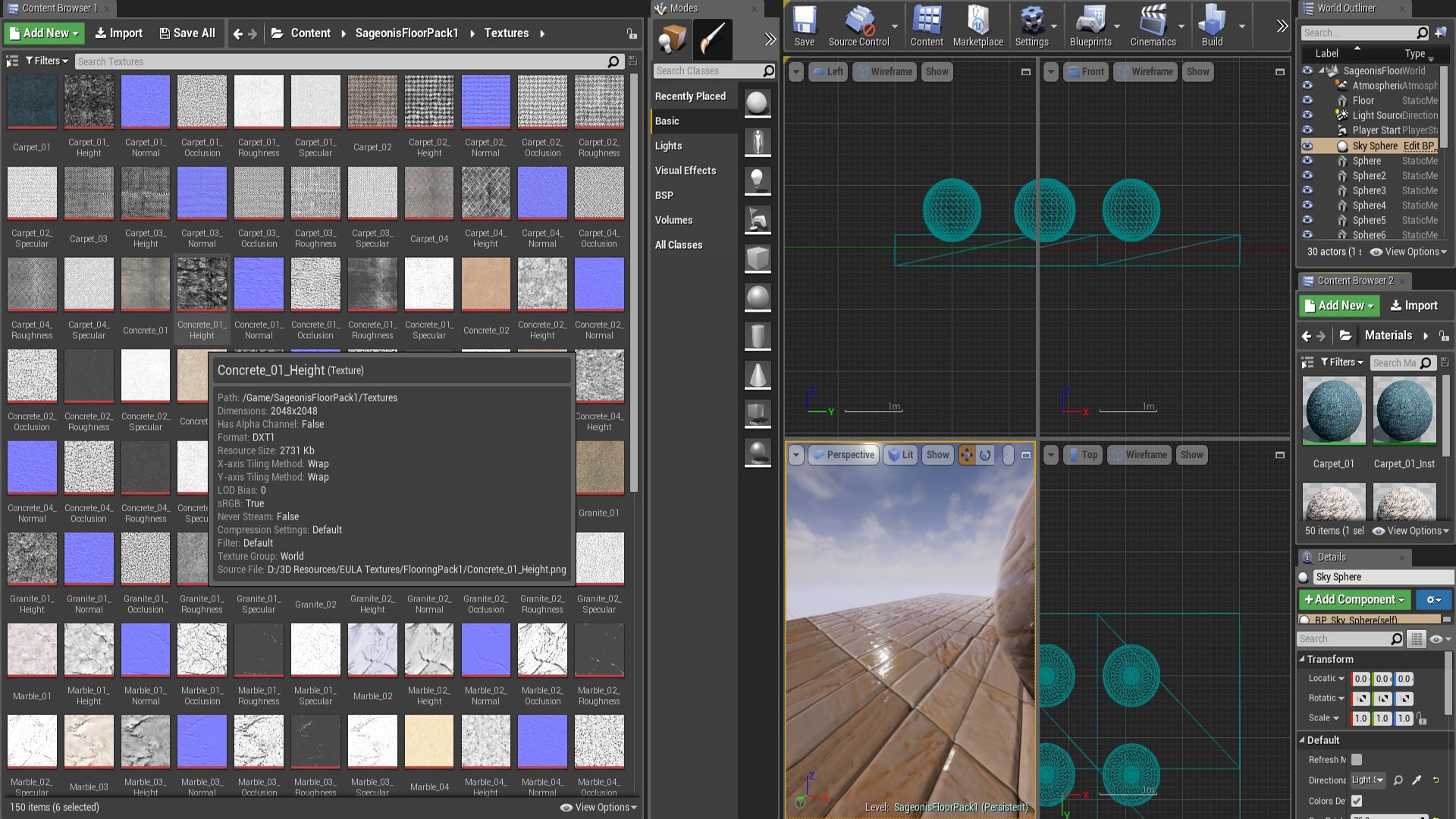
Task: Click the eyedropper next to Directional light setting
Action: point(1417,780)
